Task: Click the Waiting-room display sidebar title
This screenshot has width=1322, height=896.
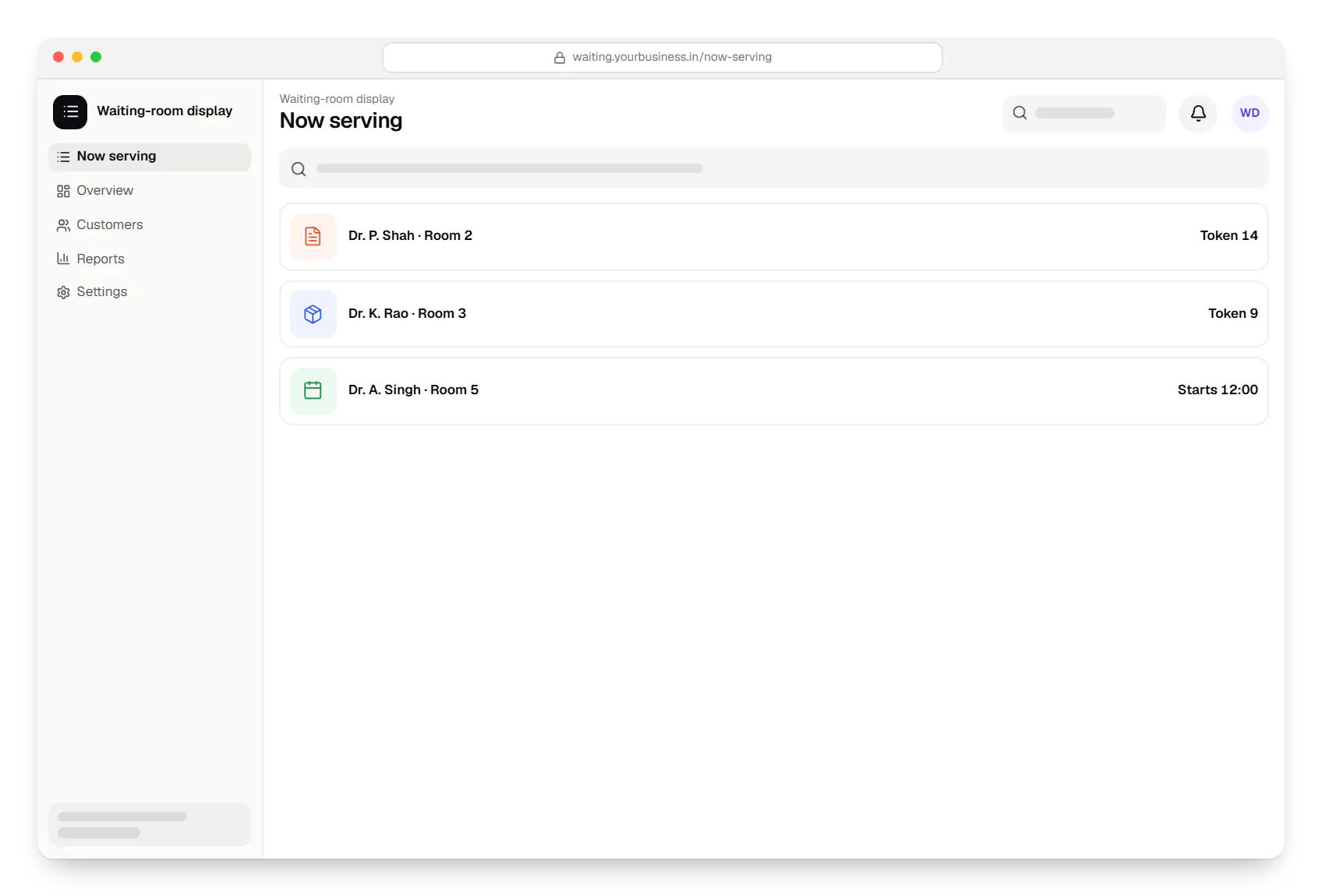Action: tap(164, 111)
